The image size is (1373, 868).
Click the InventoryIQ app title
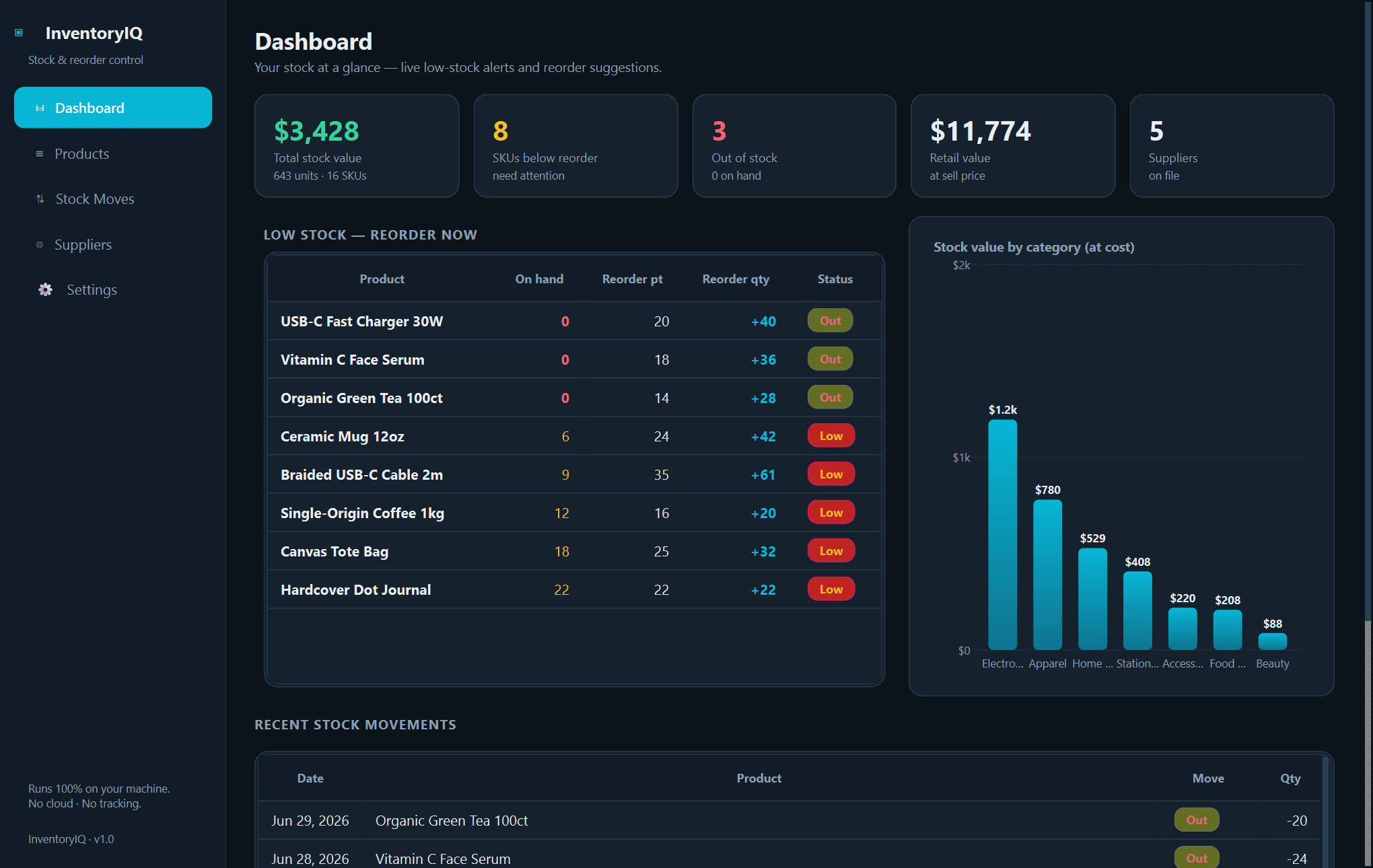[94, 33]
